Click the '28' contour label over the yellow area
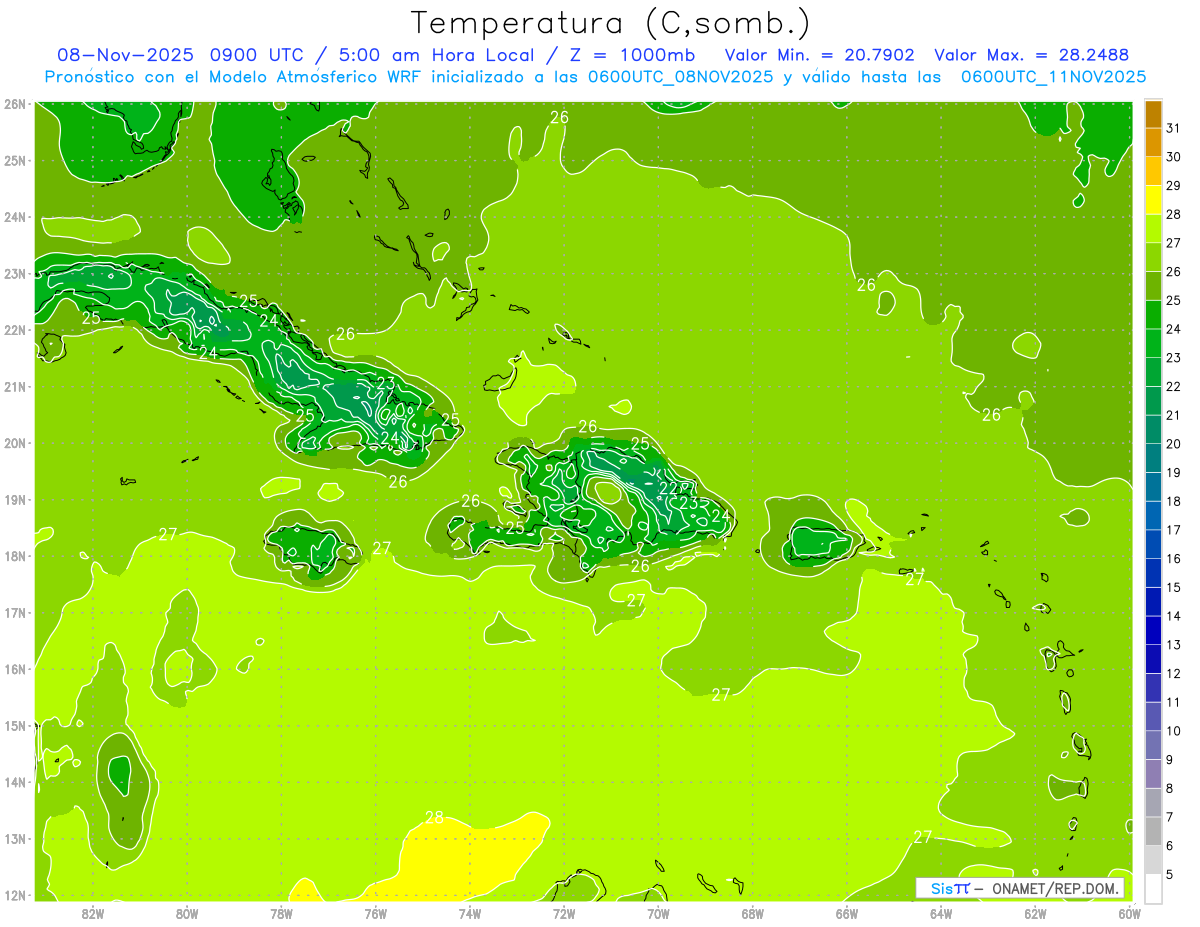This screenshot has width=1200, height=927. pyautogui.click(x=434, y=817)
